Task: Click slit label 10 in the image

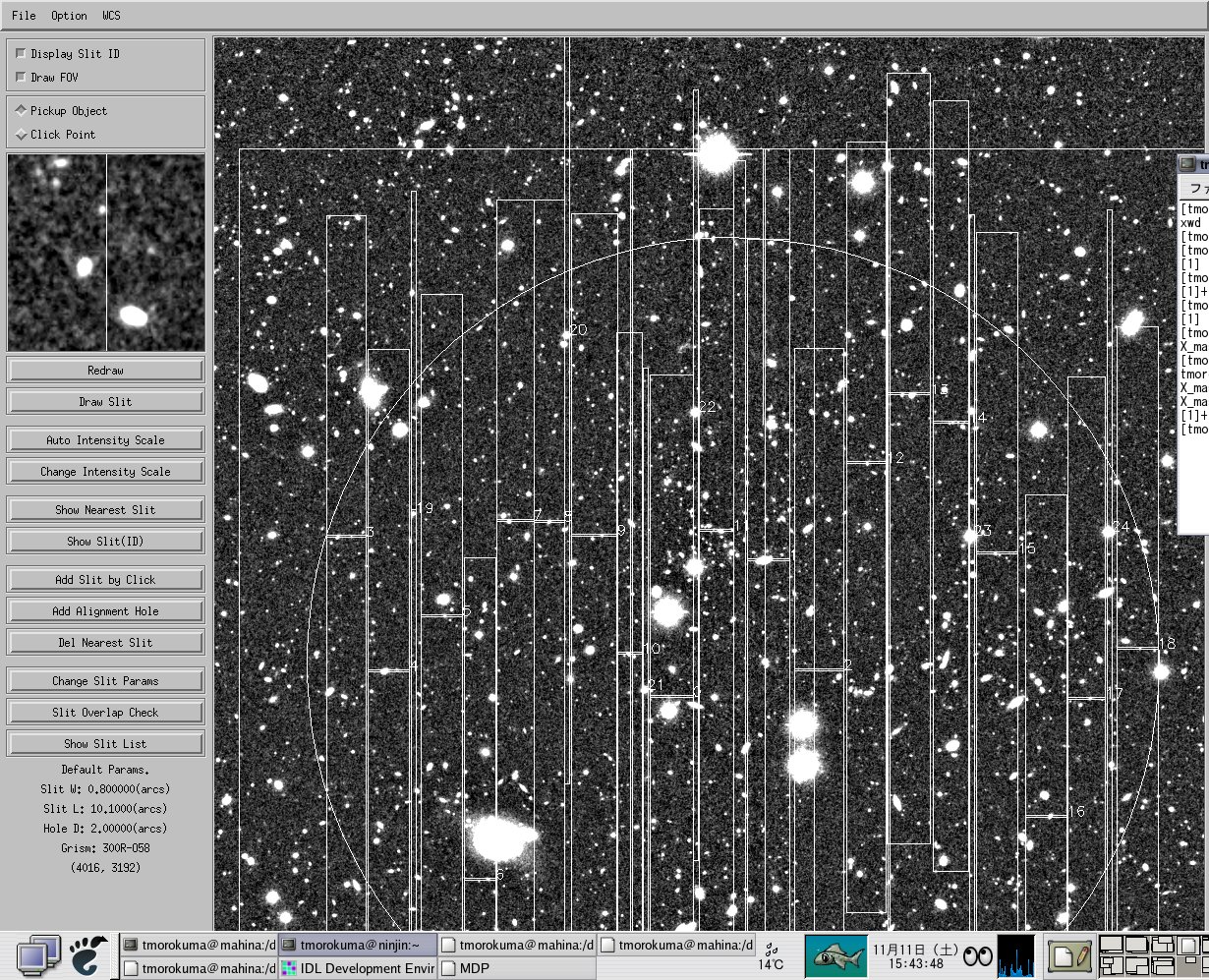Action: pyautogui.click(x=653, y=649)
